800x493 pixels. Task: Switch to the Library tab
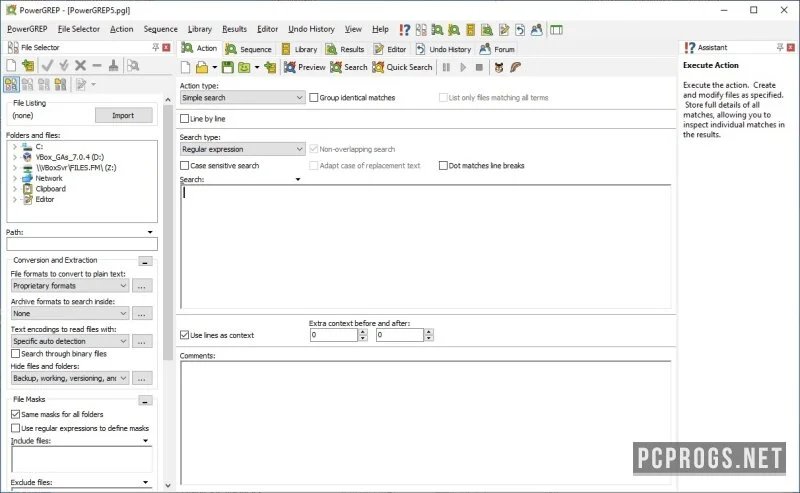pos(299,49)
